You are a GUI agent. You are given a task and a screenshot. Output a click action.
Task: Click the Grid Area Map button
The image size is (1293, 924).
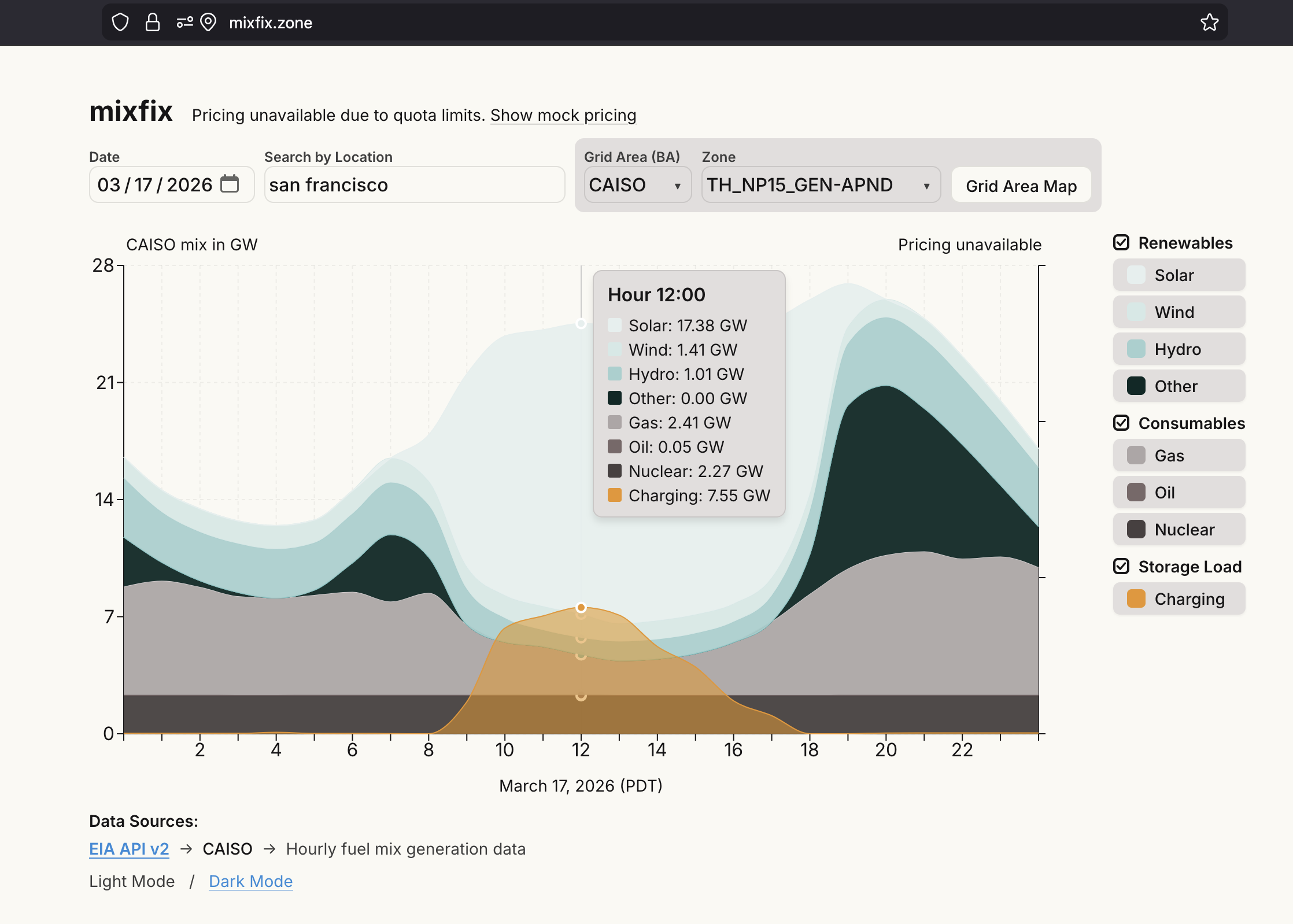tap(1021, 186)
